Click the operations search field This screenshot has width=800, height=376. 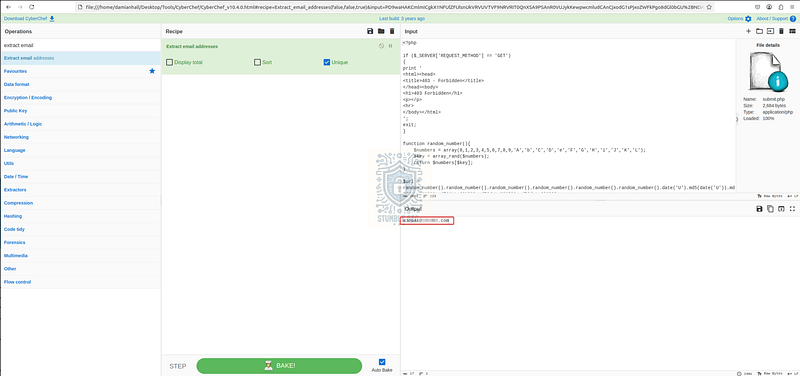pos(80,45)
